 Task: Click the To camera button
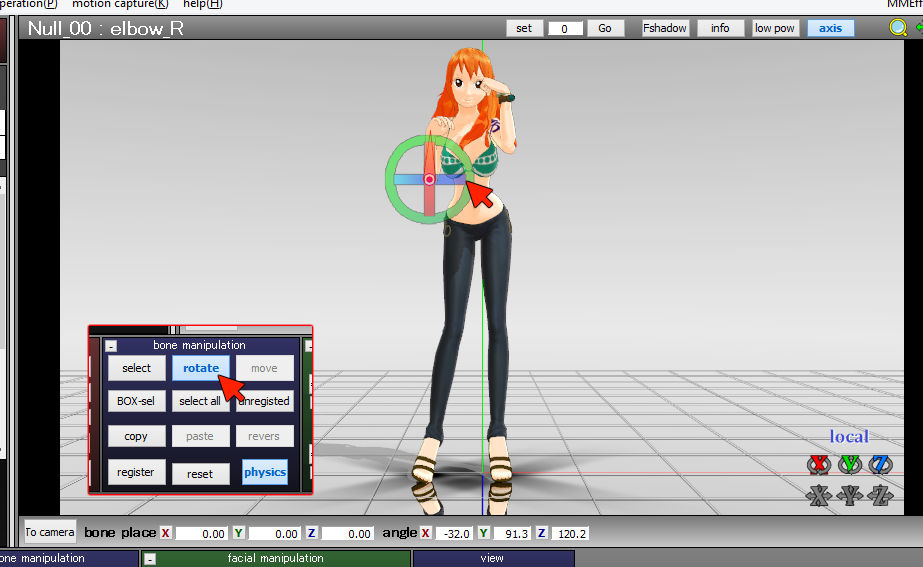pos(50,532)
